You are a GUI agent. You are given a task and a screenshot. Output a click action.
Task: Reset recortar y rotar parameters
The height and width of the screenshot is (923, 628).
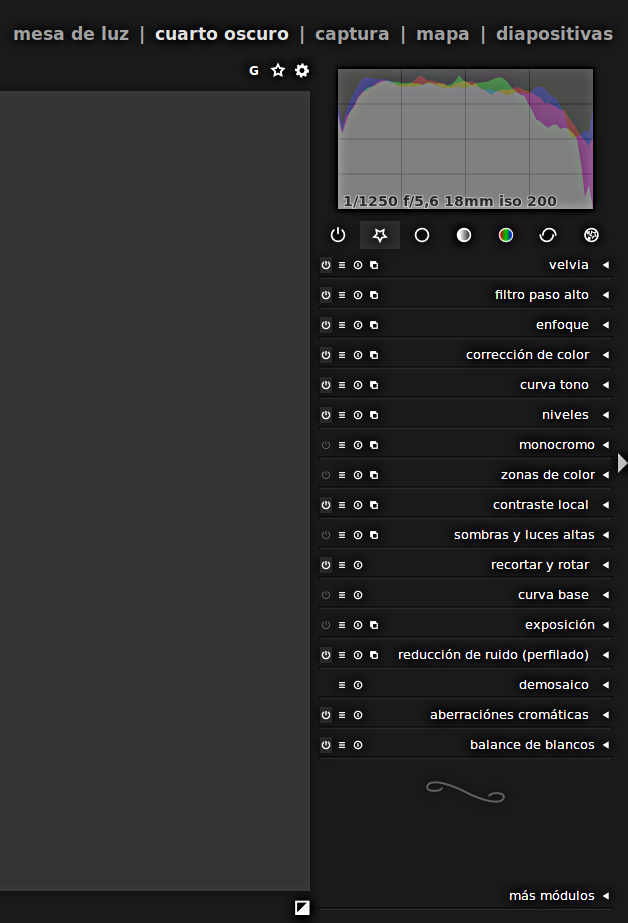coord(358,565)
